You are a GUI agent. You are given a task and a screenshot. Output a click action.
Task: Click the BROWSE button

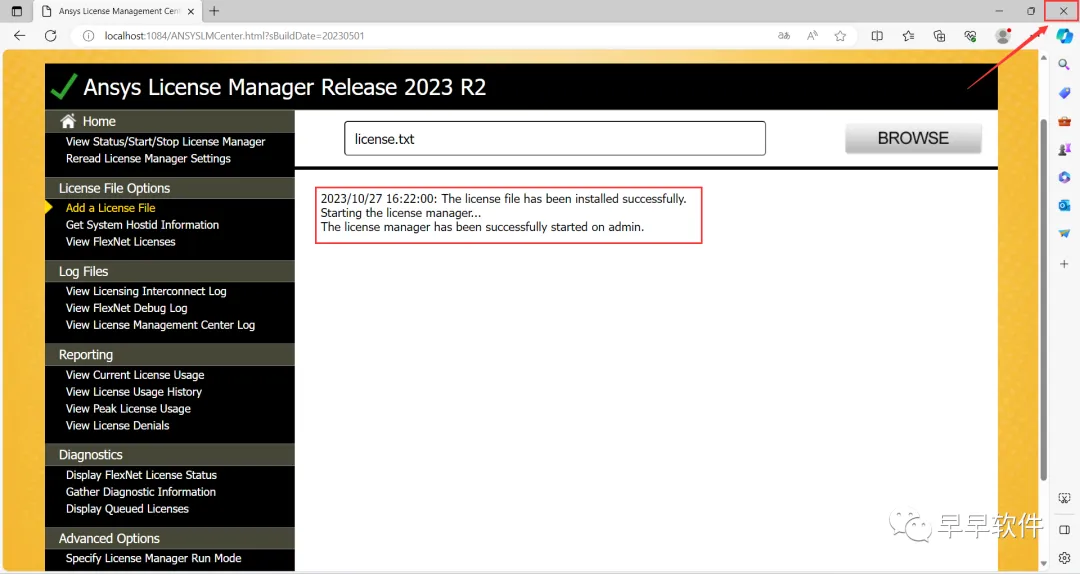913,138
